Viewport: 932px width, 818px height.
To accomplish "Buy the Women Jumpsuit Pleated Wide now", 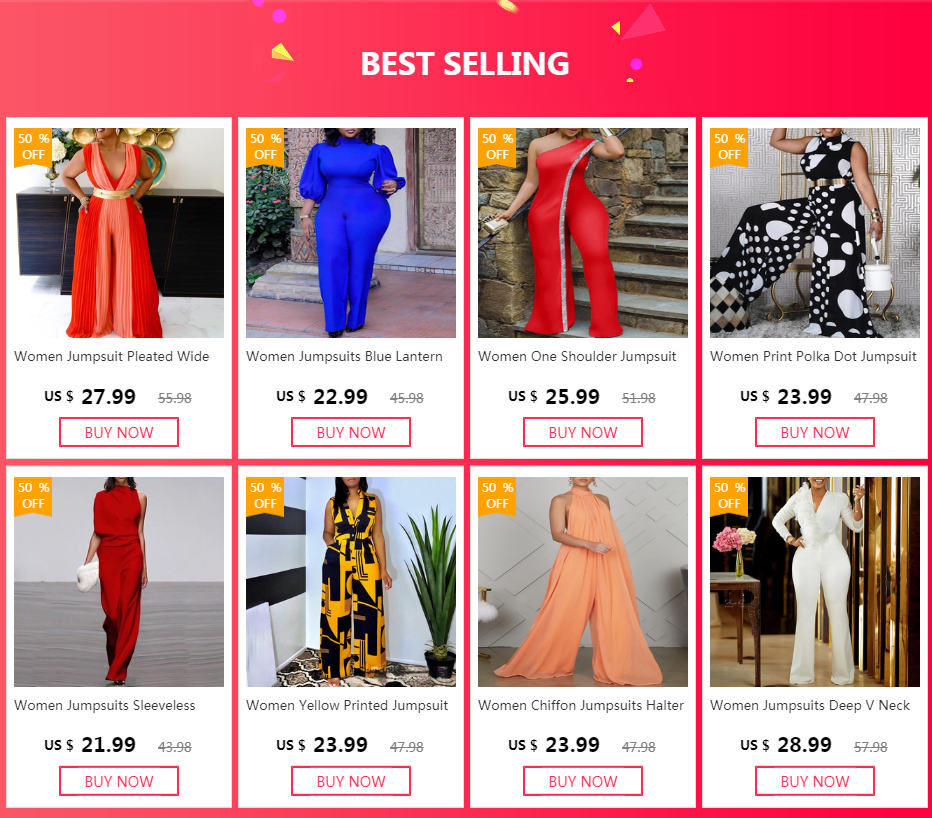I will click(x=119, y=432).
